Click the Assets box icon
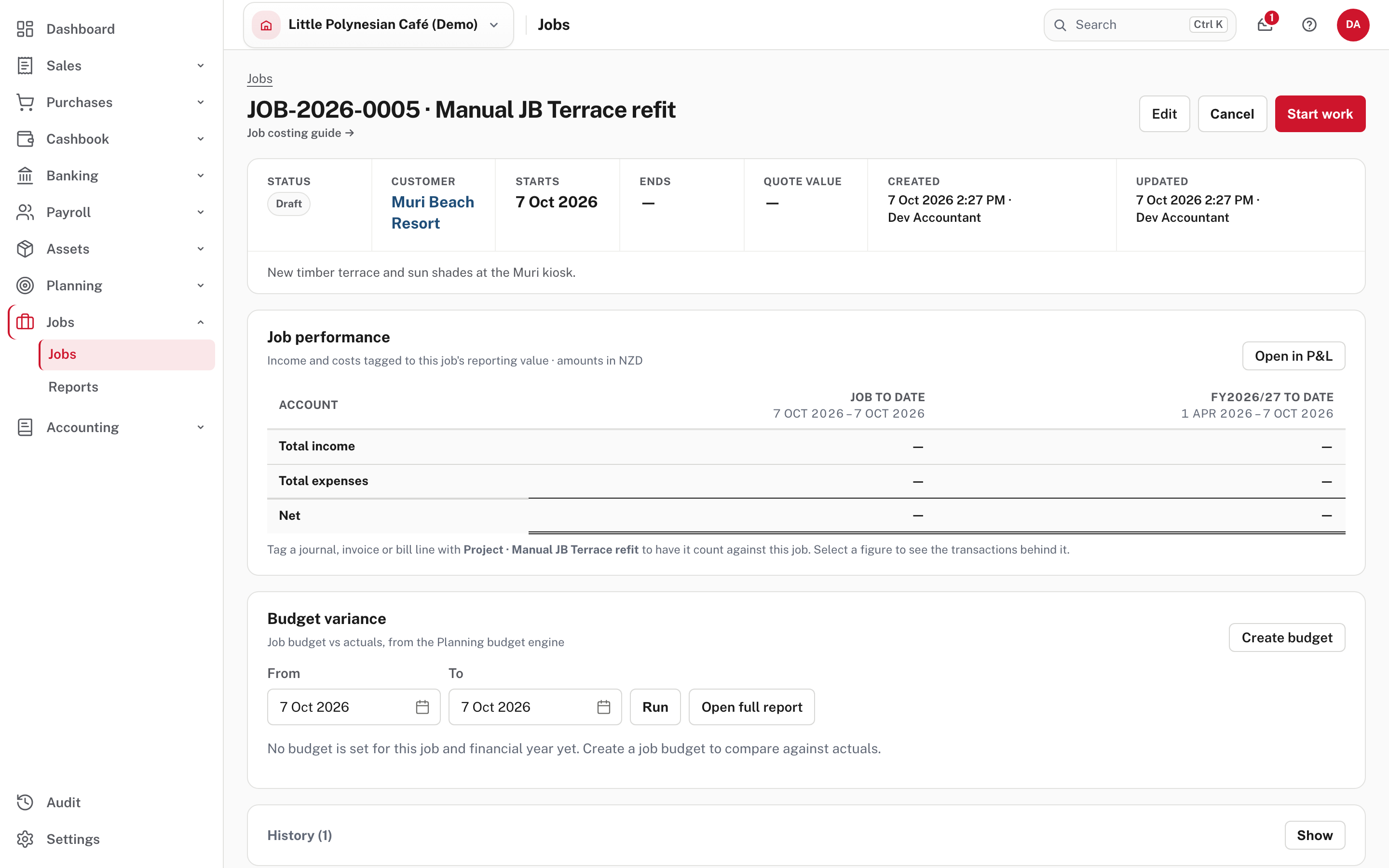The image size is (1389, 868). 25,248
